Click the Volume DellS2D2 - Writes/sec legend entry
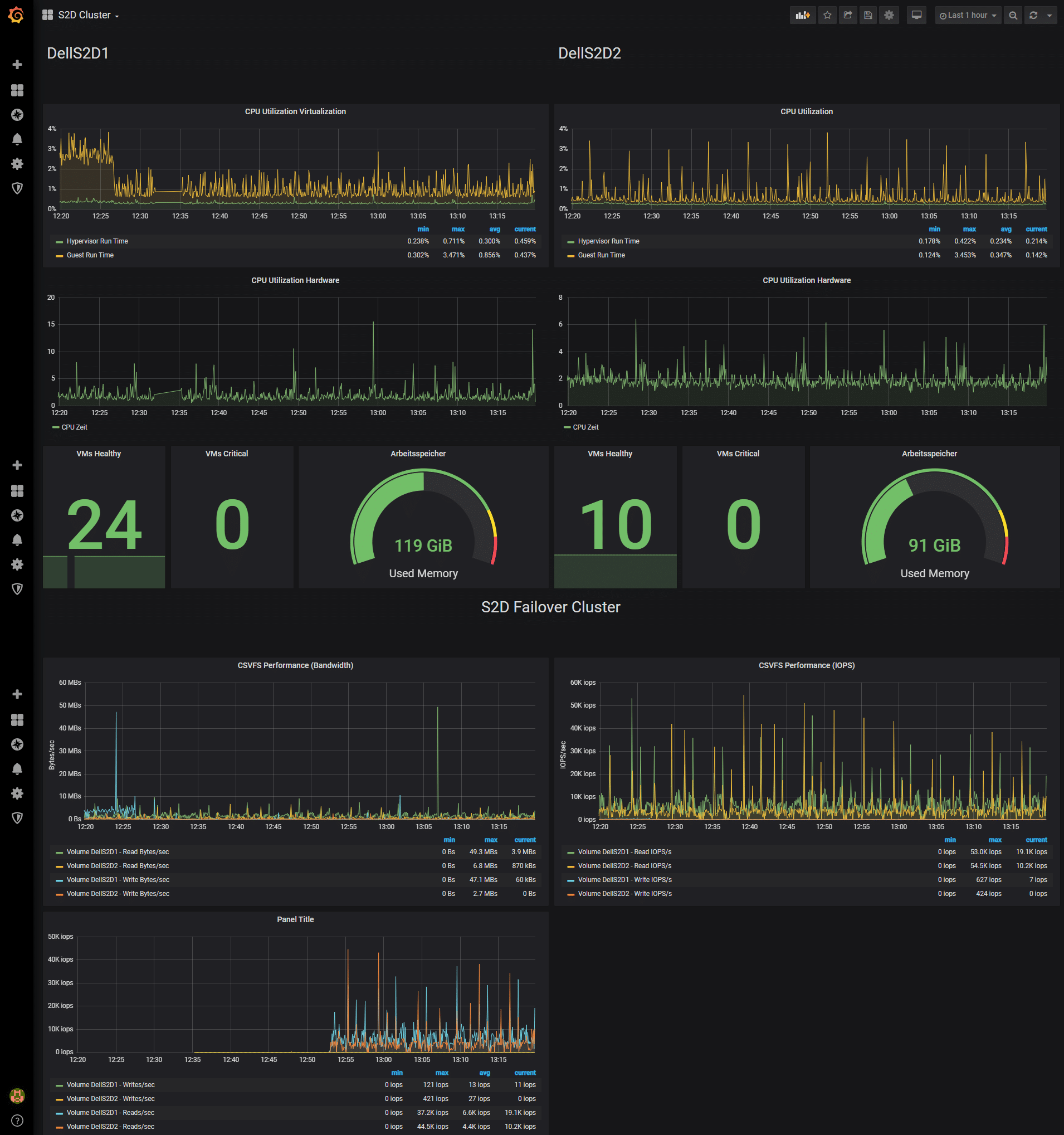The height and width of the screenshot is (1135, 1064). 111,1098
